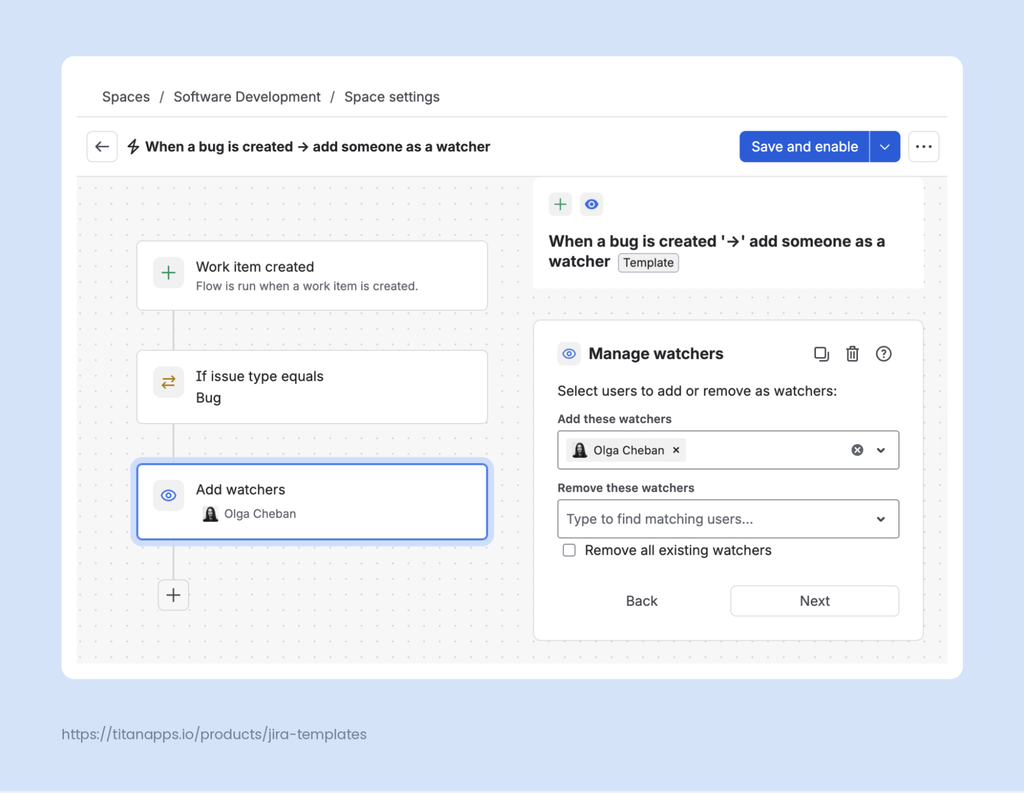Image resolution: width=1024 pixels, height=793 pixels.
Task: Click the rule title in header
Action: click(317, 146)
